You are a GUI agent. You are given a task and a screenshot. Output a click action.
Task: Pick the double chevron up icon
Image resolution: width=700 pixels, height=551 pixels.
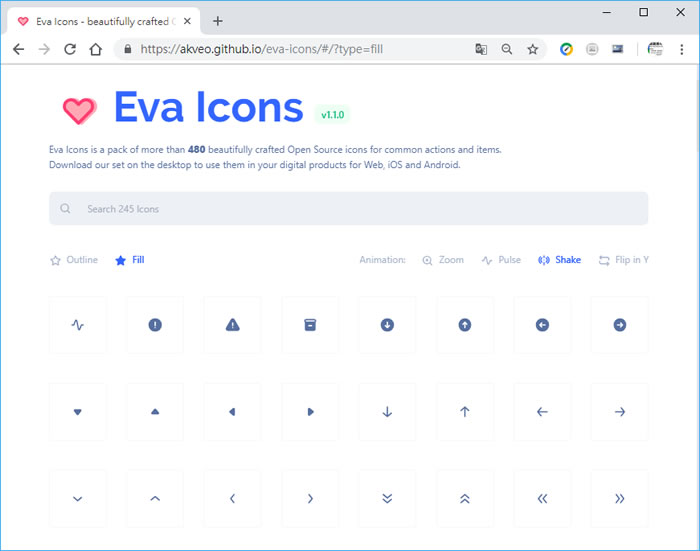pyautogui.click(x=465, y=498)
